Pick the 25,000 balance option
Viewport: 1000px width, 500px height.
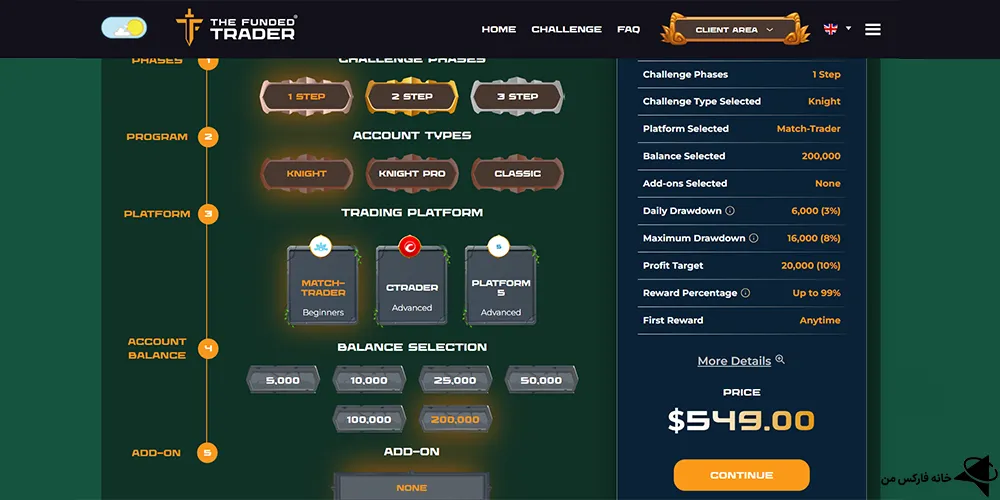[x=455, y=379]
